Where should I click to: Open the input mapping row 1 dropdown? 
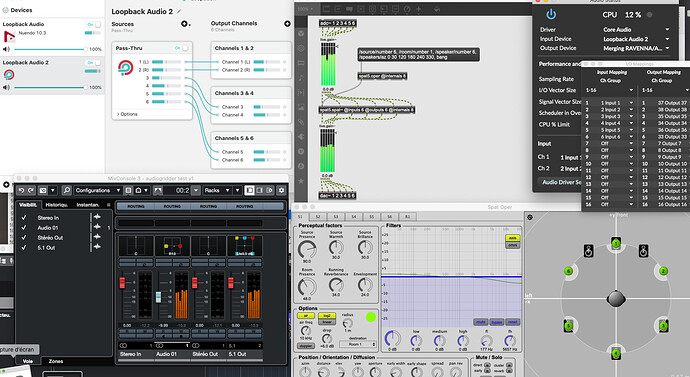(616, 103)
